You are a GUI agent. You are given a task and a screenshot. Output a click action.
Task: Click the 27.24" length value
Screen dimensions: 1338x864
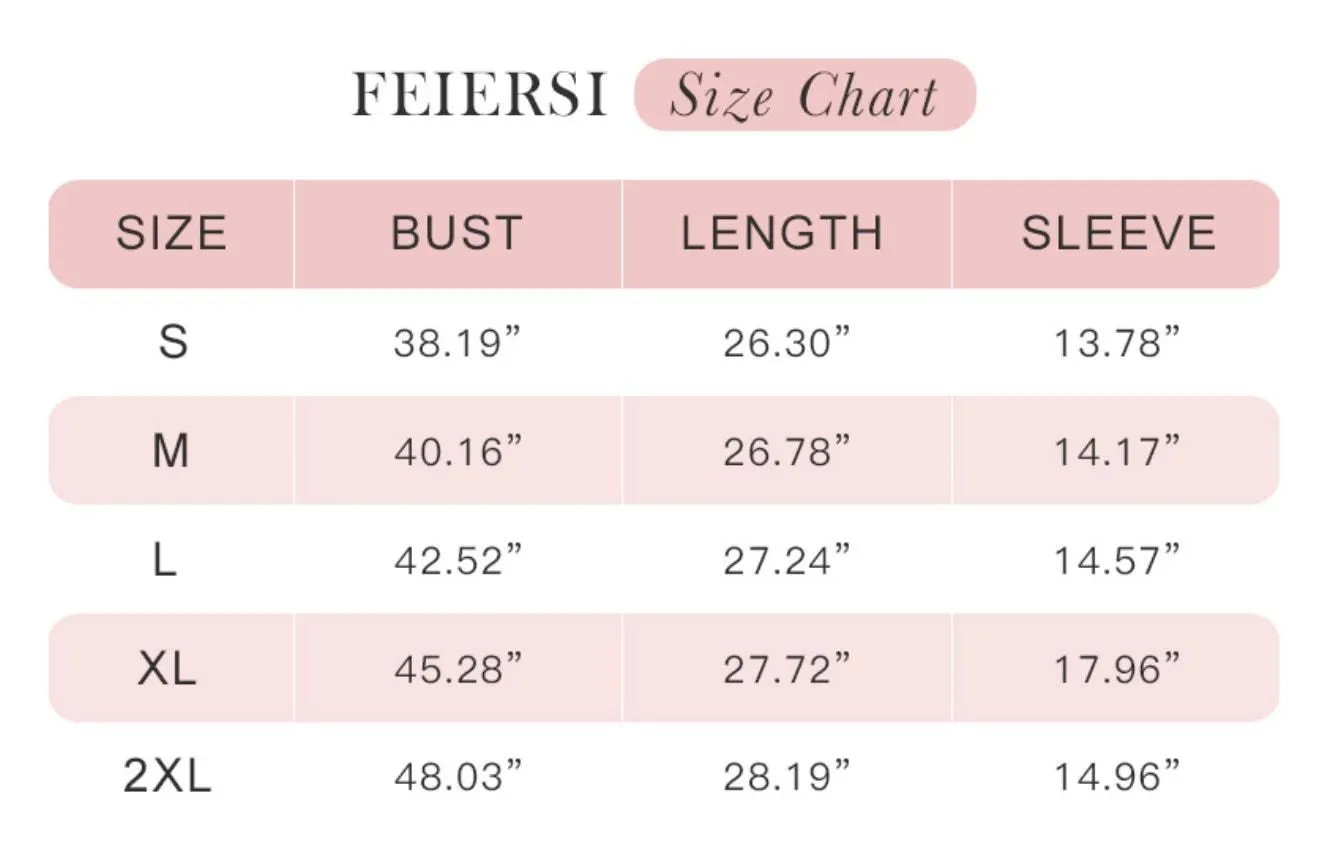788,561
